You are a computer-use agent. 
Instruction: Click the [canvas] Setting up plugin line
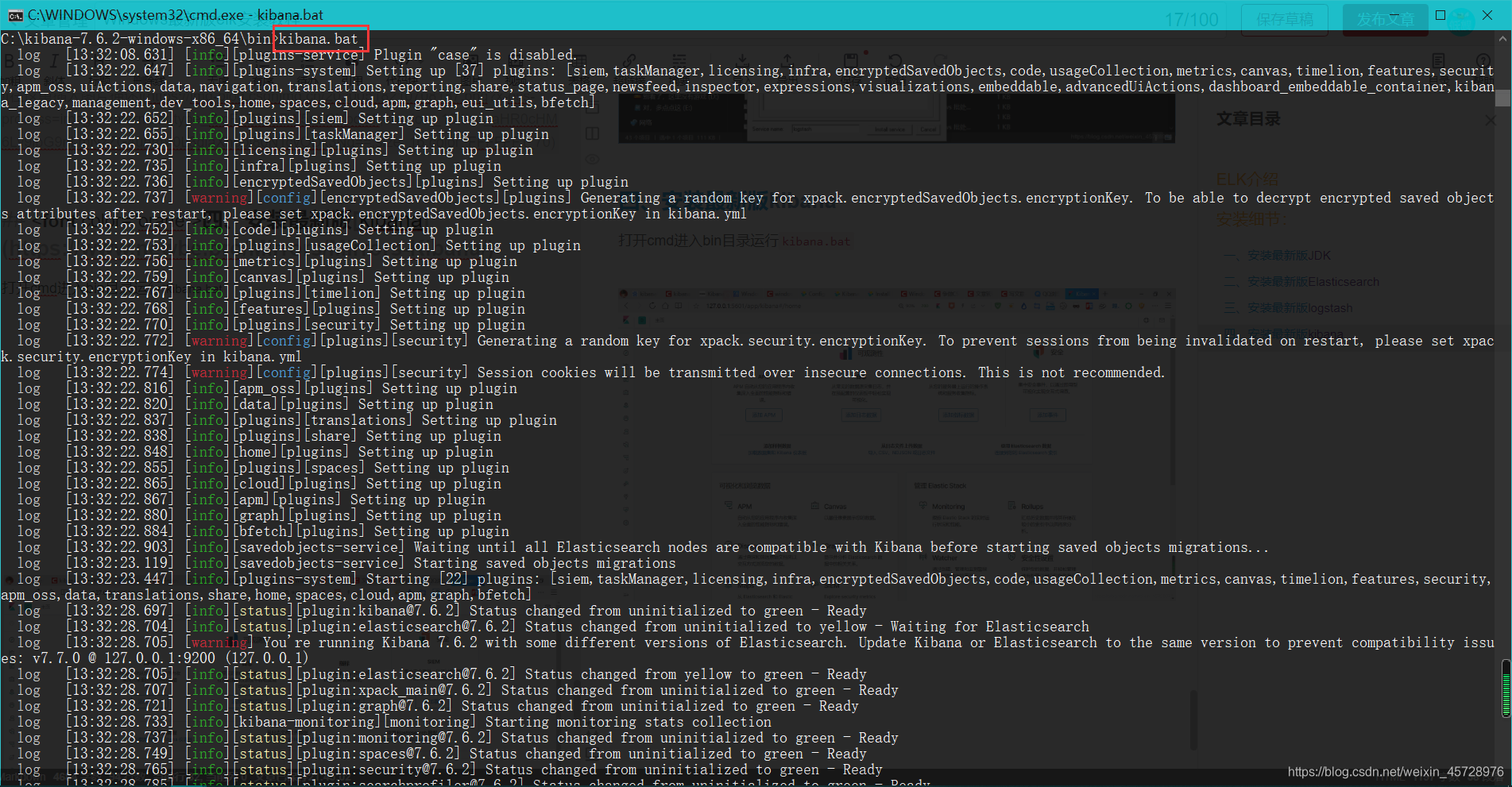263,277
